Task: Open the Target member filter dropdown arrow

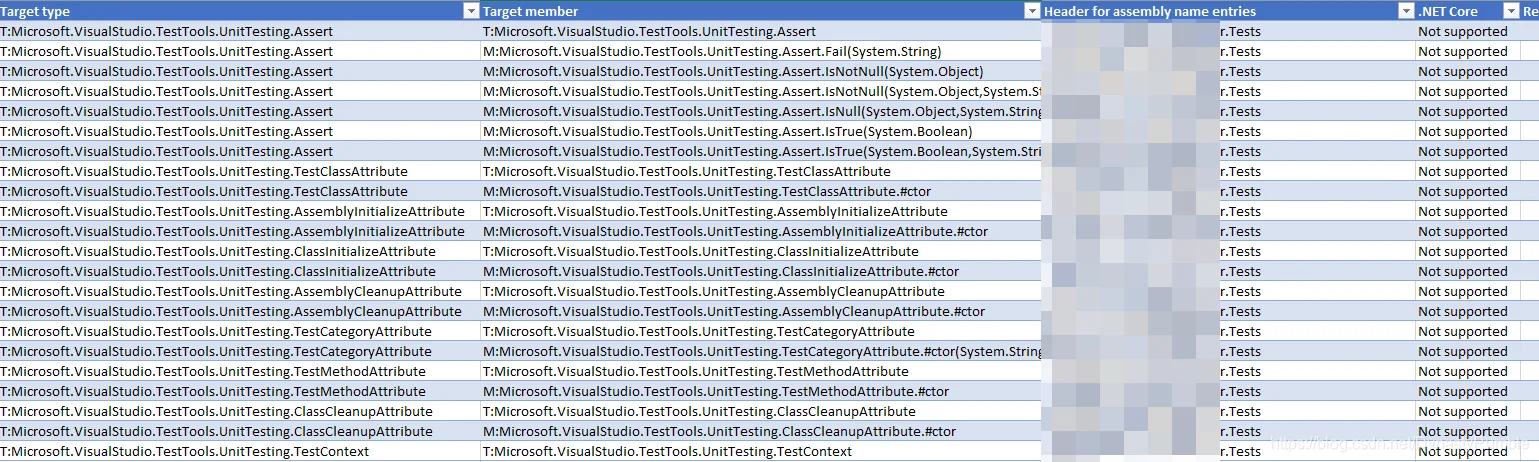Action: pos(1032,11)
